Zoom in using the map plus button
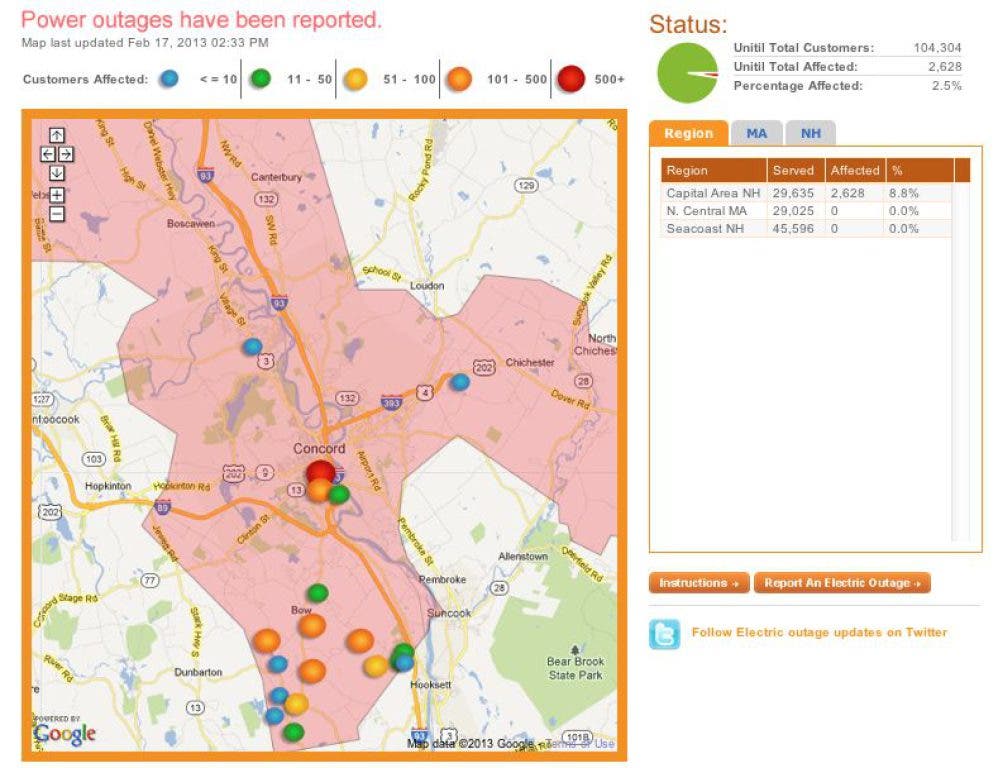Screen dimensions: 998x768 [56, 195]
